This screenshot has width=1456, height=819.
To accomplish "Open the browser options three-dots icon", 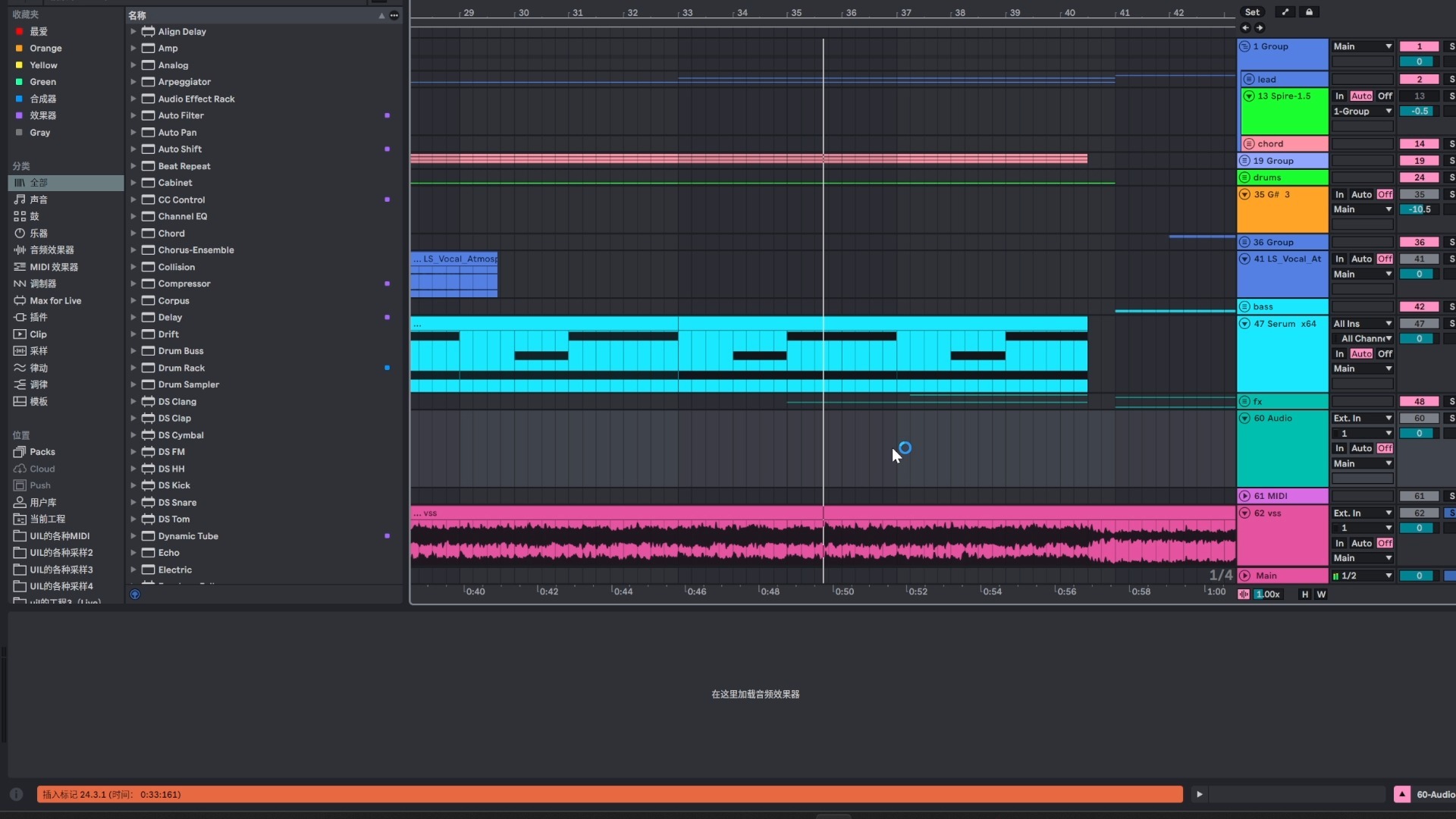I will click(x=394, y=15).
